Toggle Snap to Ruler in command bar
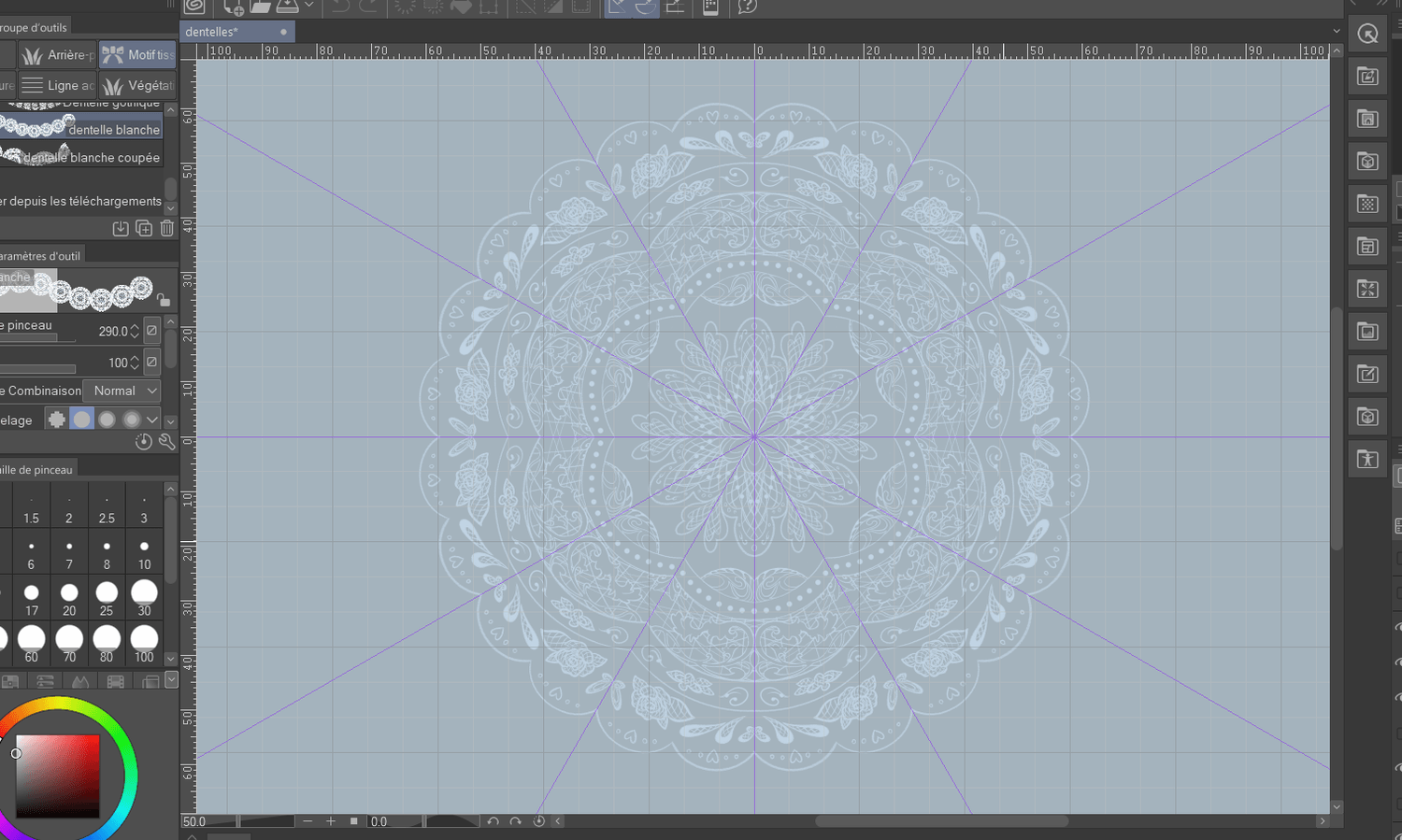Viewport: 1402px width, 840px height. click(617, 7)
